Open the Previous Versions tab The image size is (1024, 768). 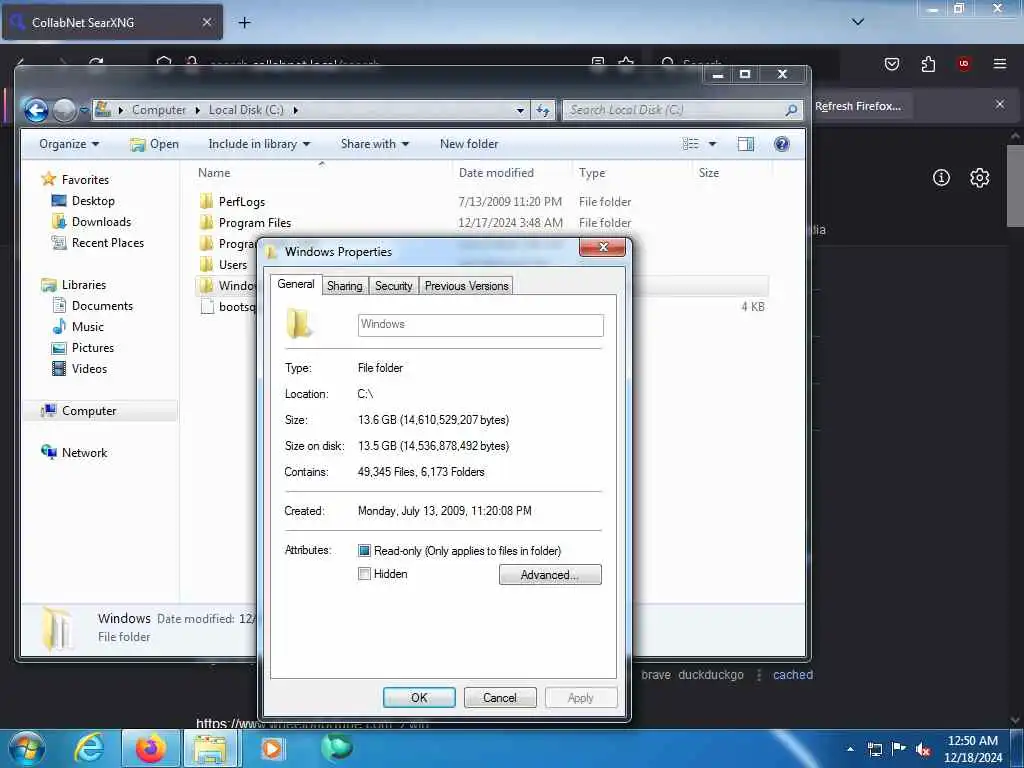[x=466, y=286]
